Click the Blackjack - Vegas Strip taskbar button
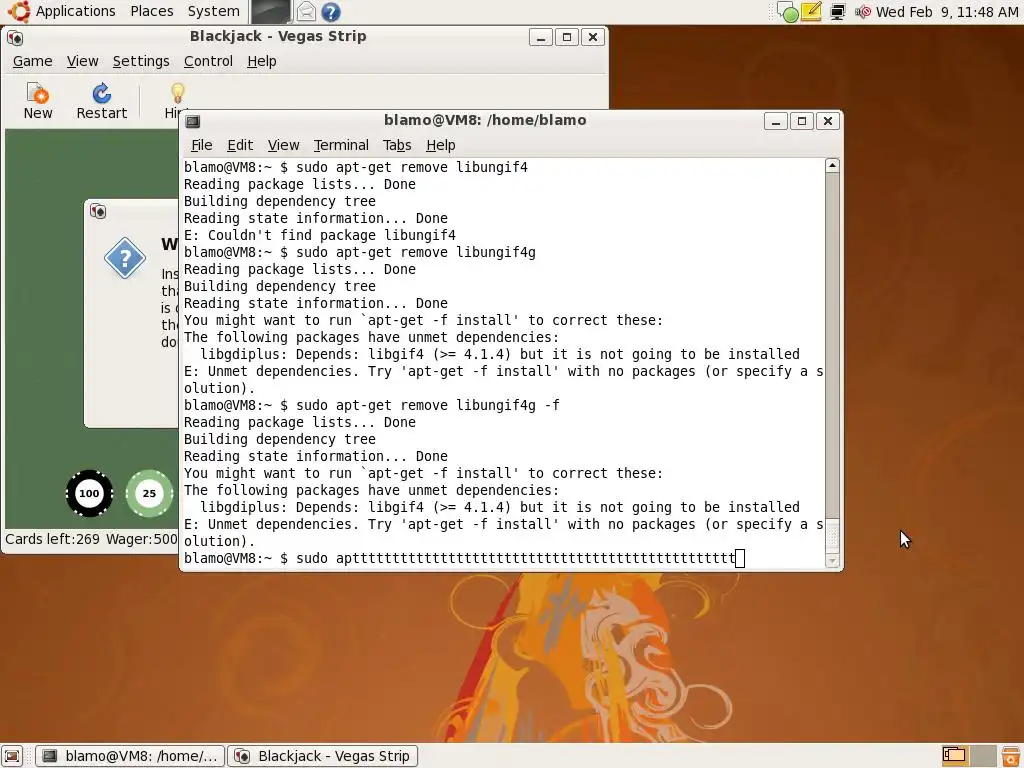The width and height of the screenshot is (1024, 768). (323, 756)
